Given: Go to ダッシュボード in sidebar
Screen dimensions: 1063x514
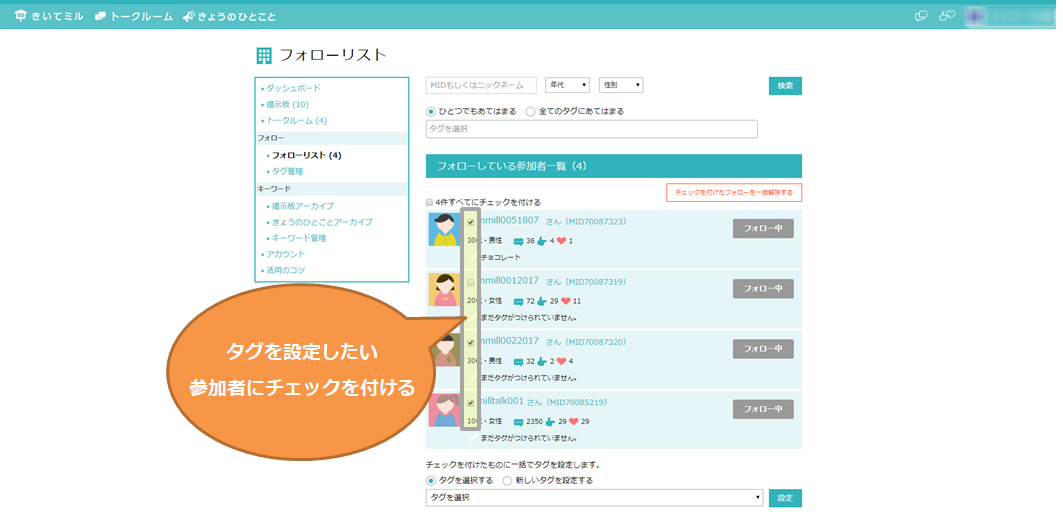Looking at the screenshot, I should [293, 88].
